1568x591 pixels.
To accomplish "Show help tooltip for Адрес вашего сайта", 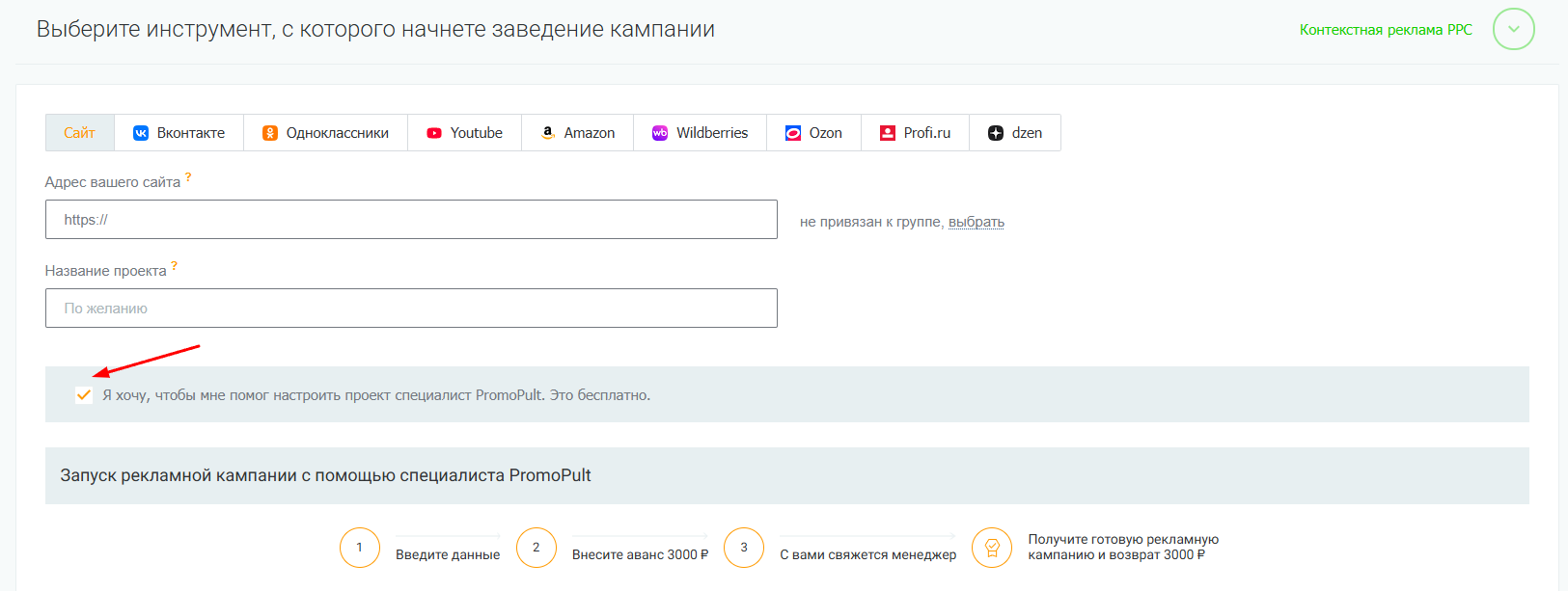I will point(188,177).
